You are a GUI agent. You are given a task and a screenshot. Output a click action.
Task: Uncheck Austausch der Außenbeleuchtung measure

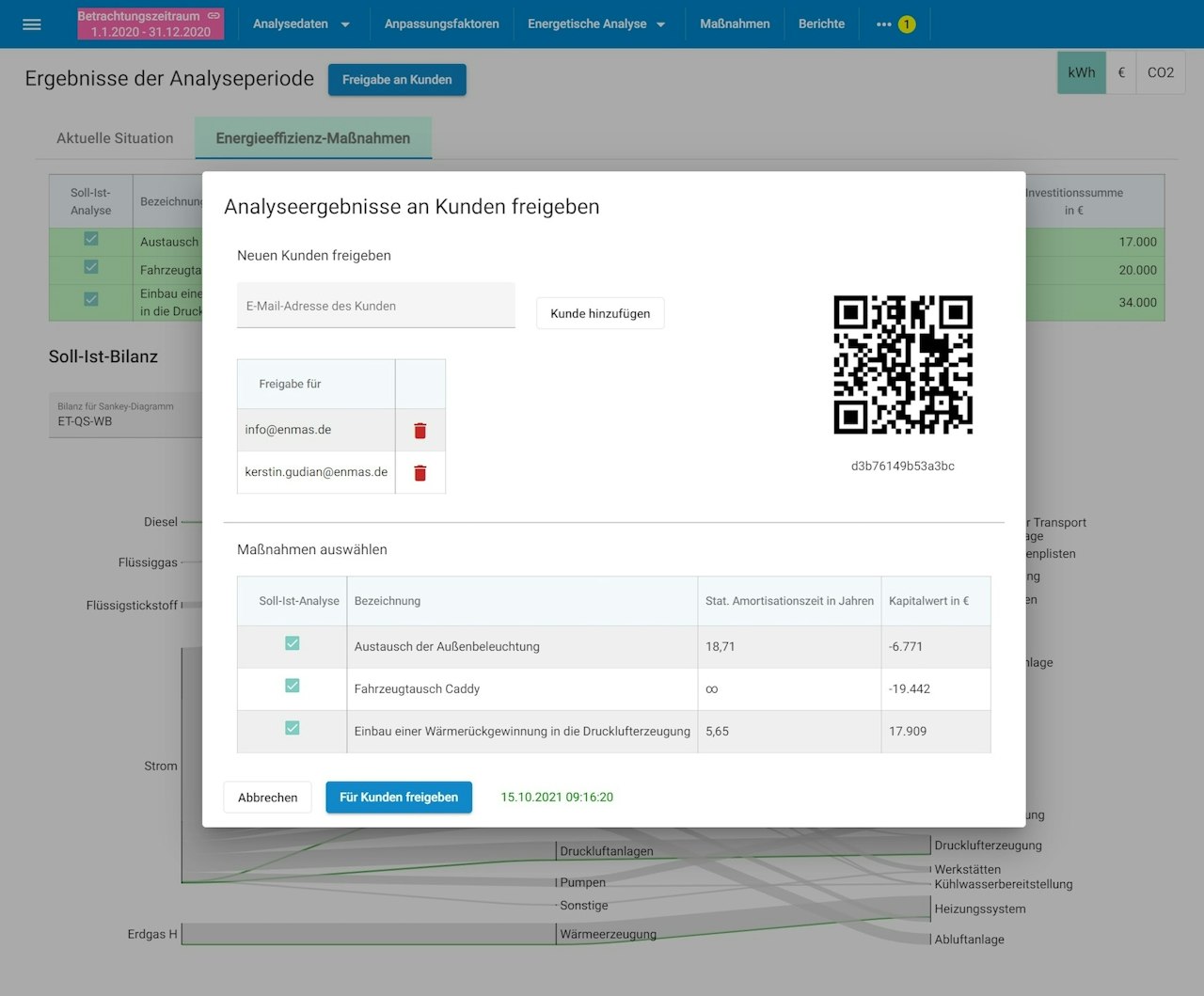coord(293,643)
